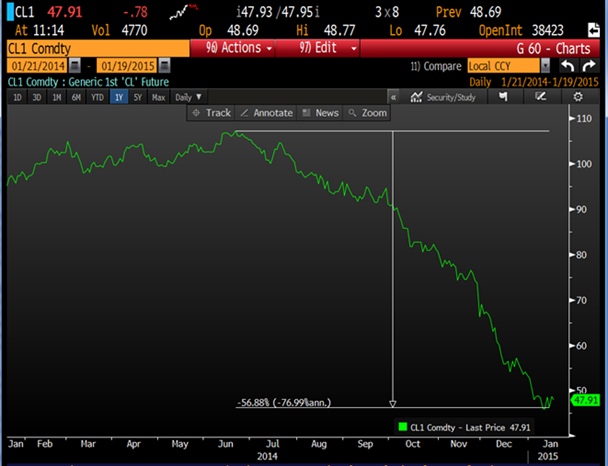The height and width of the screenshot is (466, 608).
Task: Open the Actions menu
Action: 234,48
